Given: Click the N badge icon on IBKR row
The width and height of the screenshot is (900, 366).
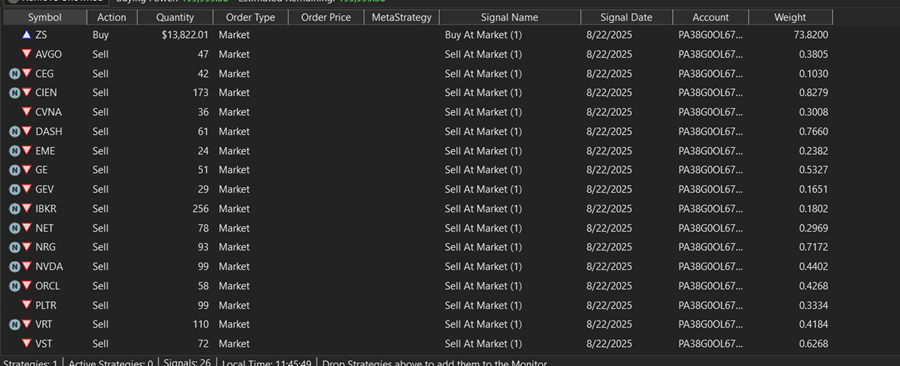Looking at the screenshot, I should pyautogui.click(x=14, y=209).
